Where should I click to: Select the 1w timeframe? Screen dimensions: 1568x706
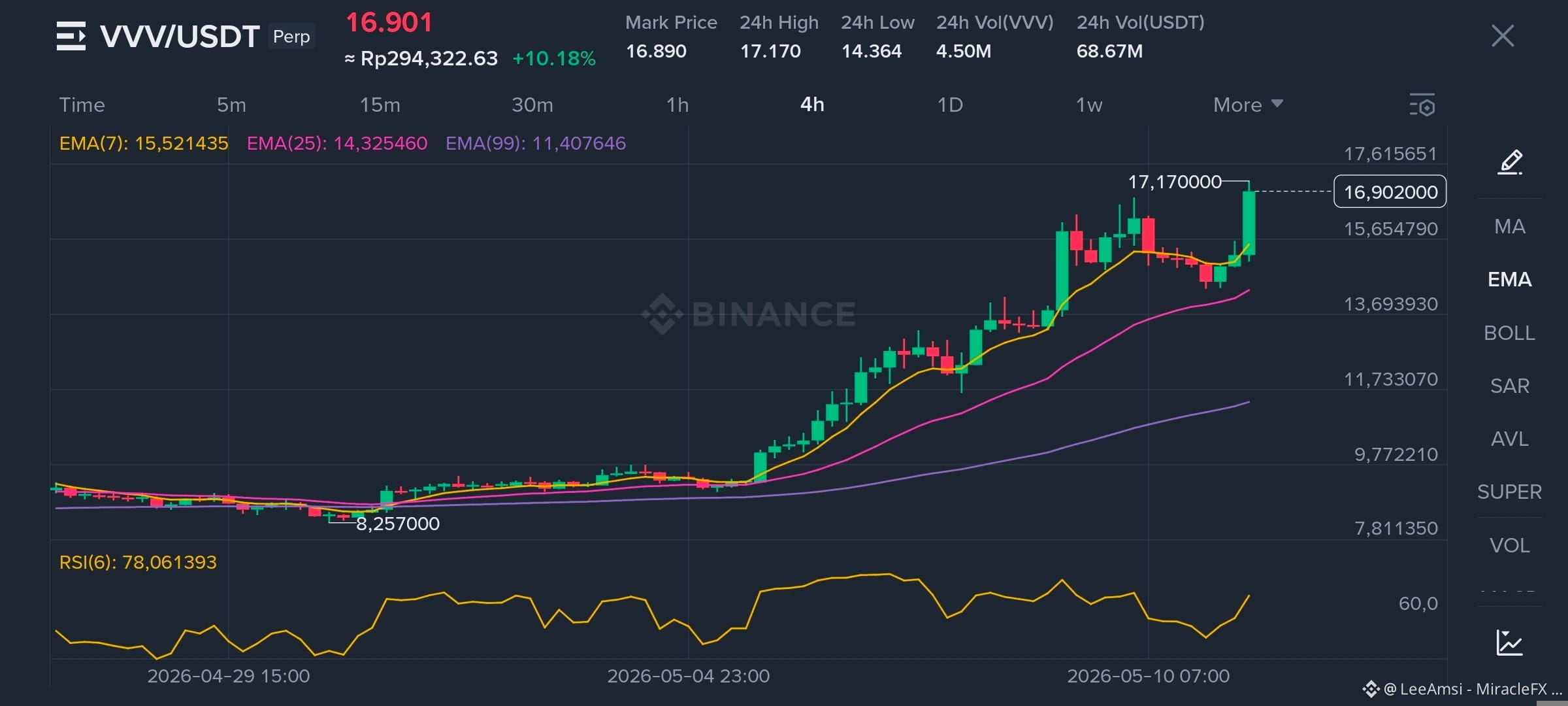click(x=1089, y=105)
